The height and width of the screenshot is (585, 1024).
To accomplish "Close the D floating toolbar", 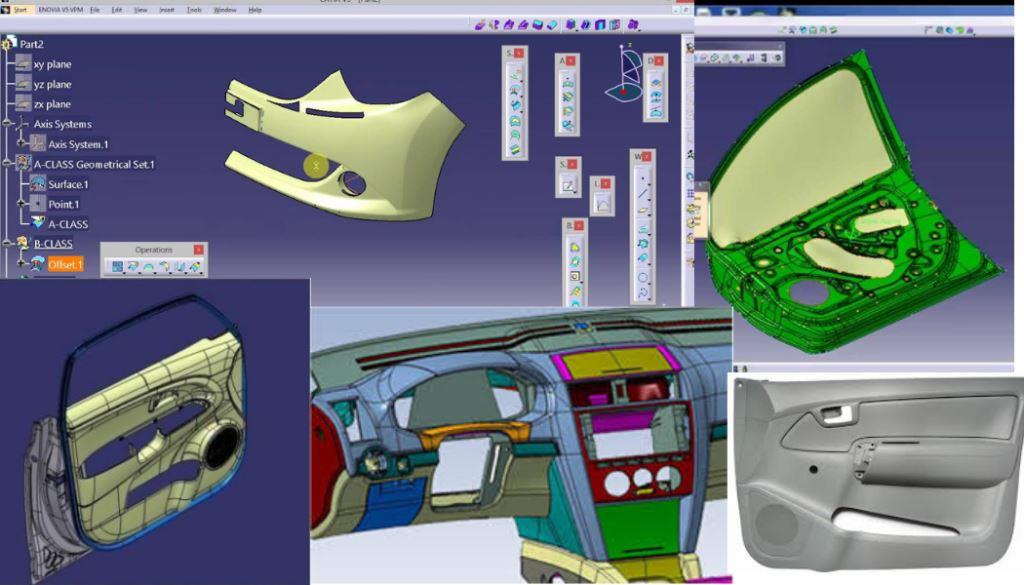I will click(x=659, y=61).
